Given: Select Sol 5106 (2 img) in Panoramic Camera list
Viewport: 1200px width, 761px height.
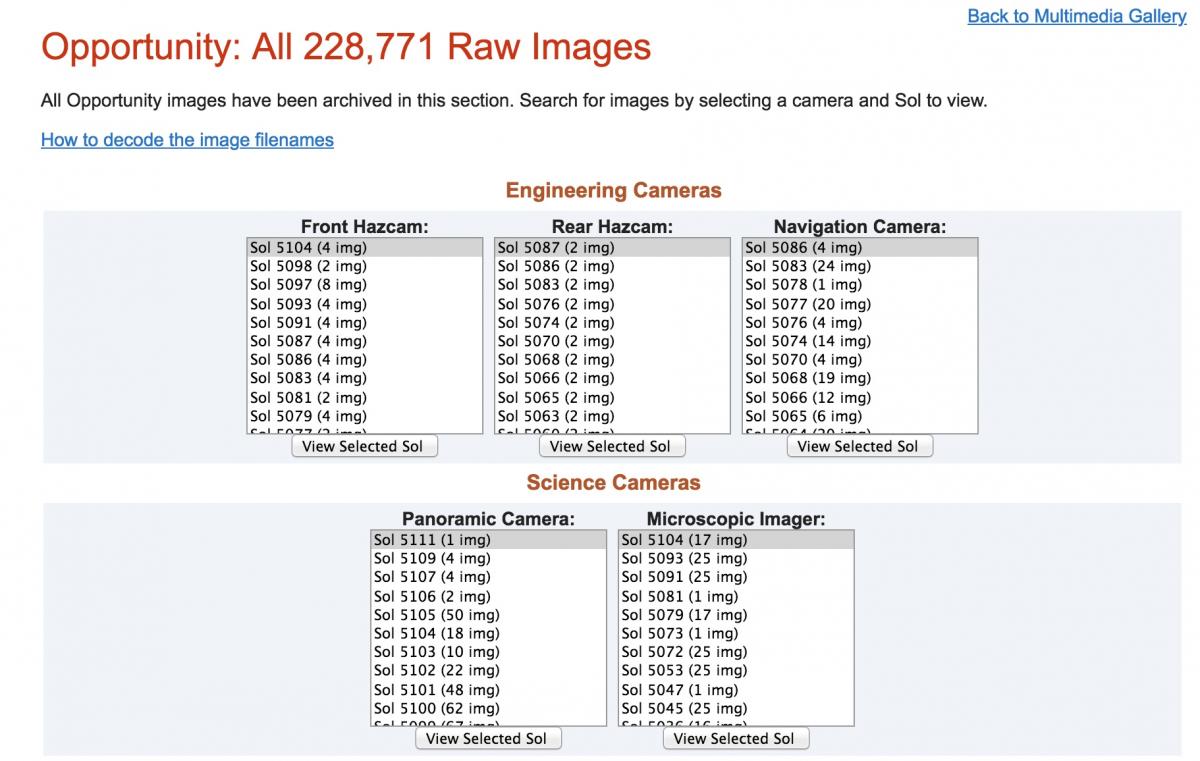Looking at the screenshot, I should (x=488, y=596).
